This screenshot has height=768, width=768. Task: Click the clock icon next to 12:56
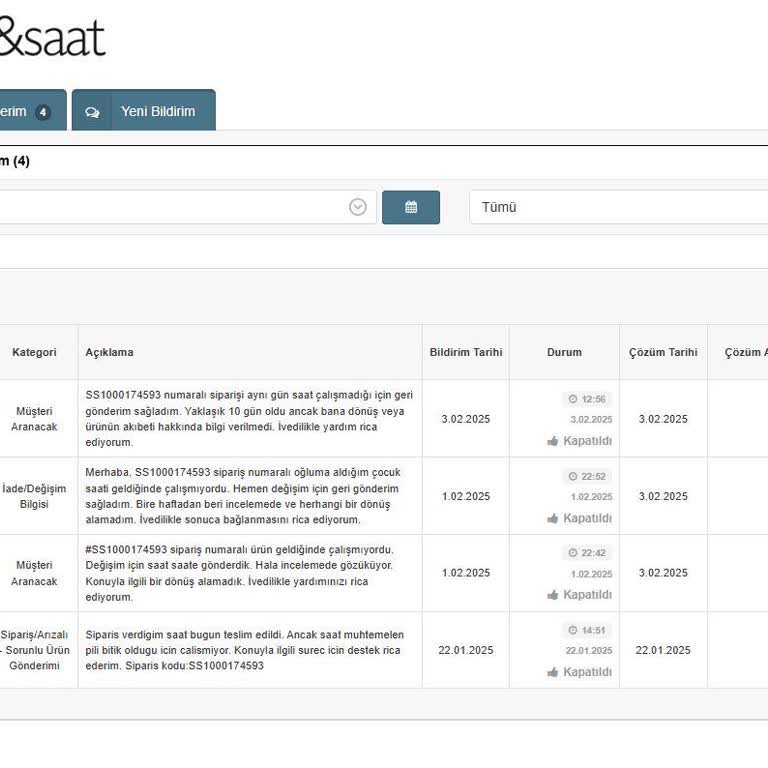[573, 399]
